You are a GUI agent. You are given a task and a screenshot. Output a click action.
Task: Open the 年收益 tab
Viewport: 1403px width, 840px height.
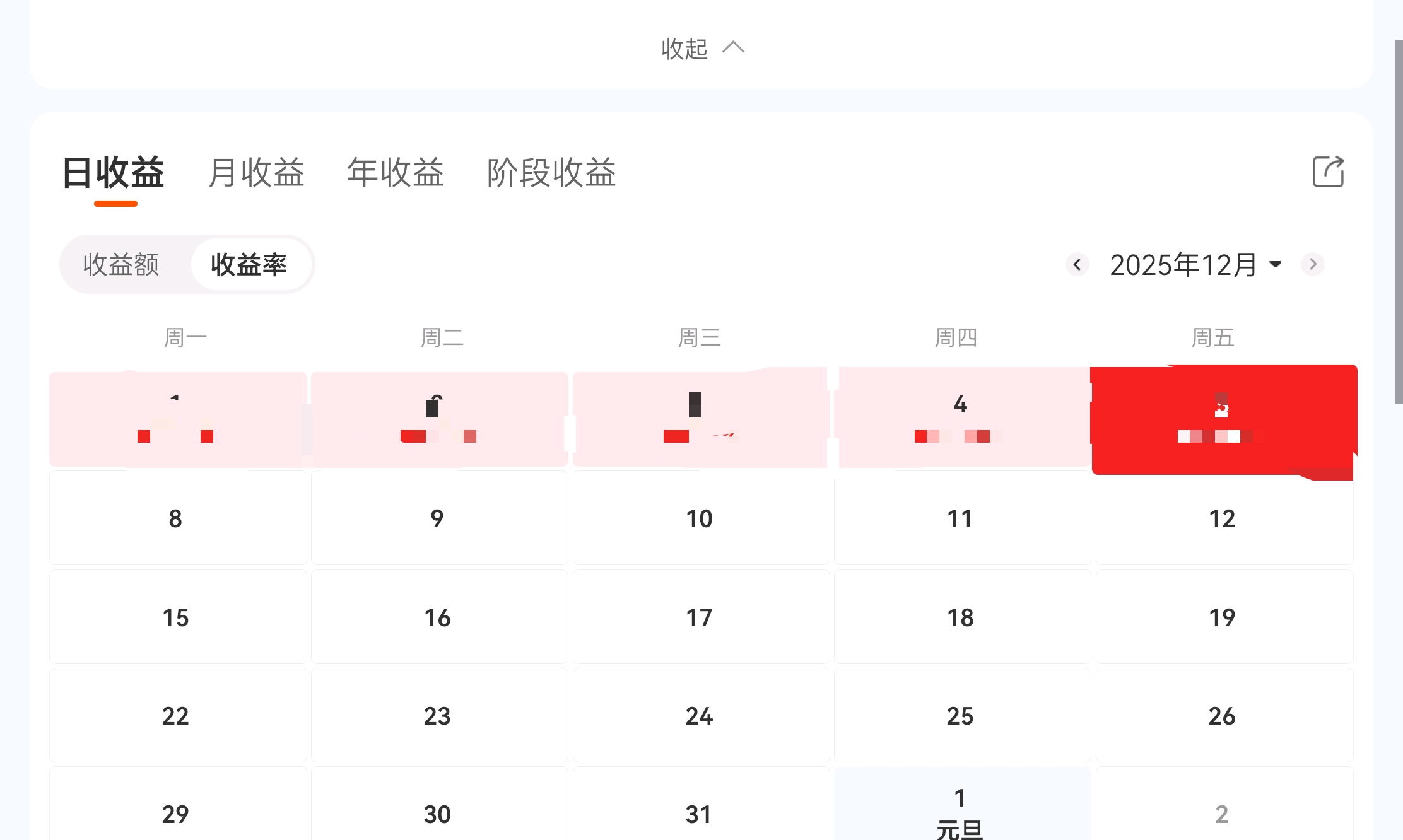click(396, 173)
